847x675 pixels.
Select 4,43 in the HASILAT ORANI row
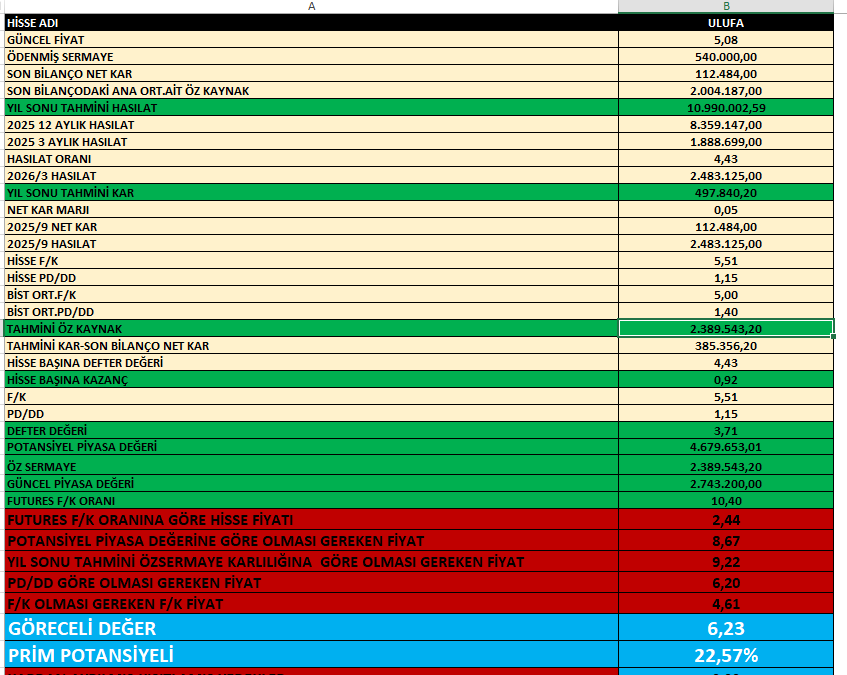click(726, 159)
